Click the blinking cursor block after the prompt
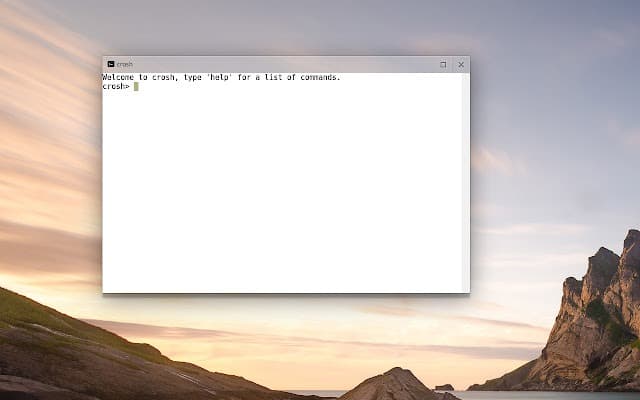The image size is (640, 400). point(136,87)
